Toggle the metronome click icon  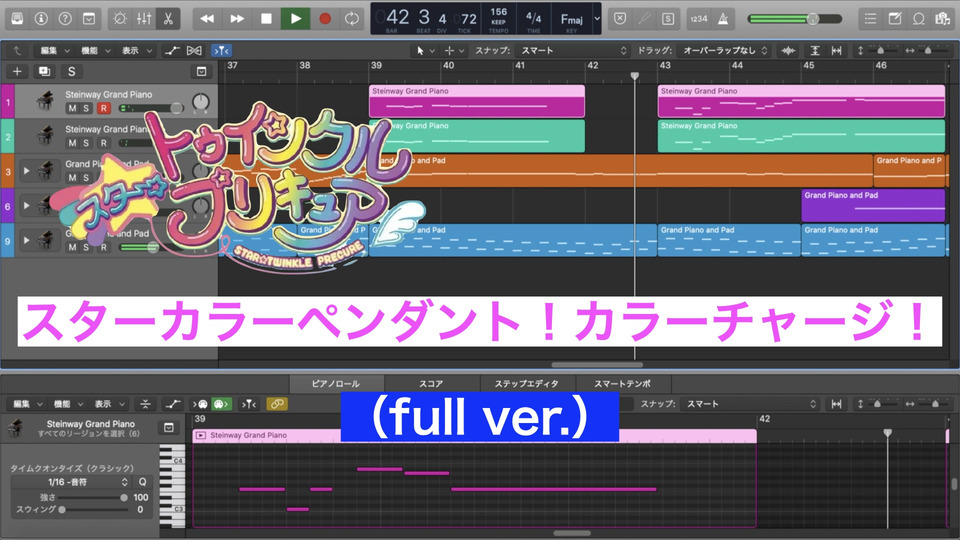point(723,19)
